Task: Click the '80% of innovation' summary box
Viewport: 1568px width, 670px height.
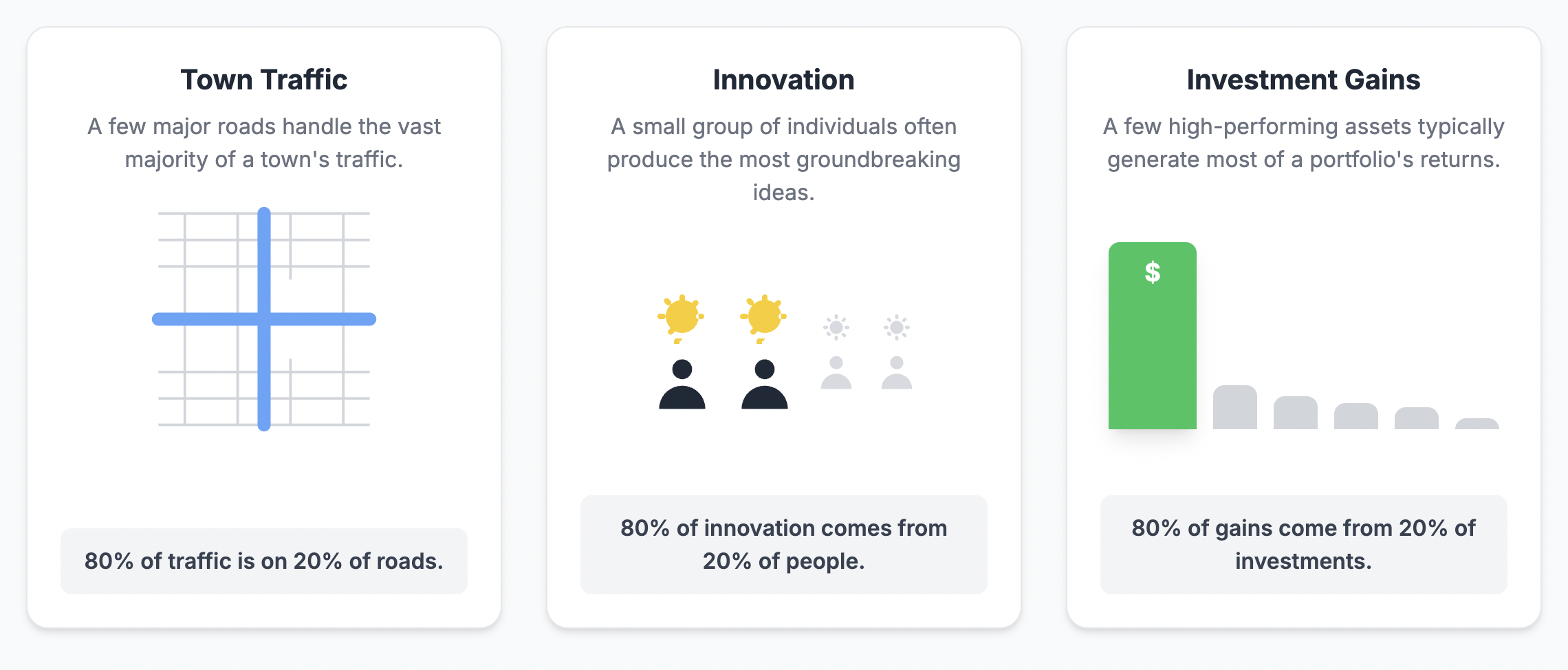Action: click(784, 545)
